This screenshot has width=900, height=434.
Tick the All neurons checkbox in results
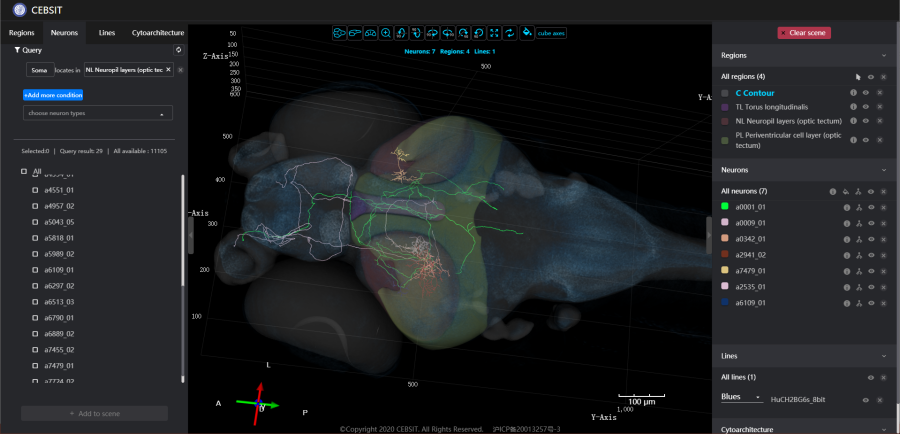coord(24,172)
